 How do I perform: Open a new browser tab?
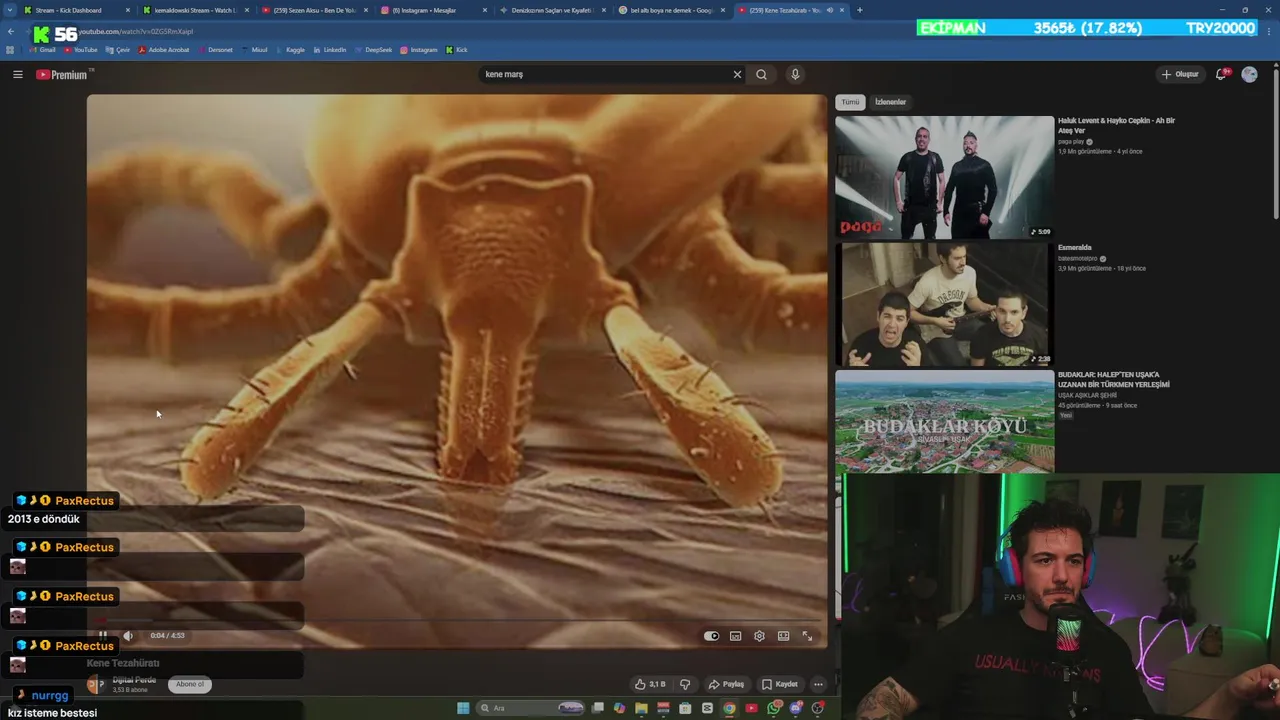(x=859, y=10)
